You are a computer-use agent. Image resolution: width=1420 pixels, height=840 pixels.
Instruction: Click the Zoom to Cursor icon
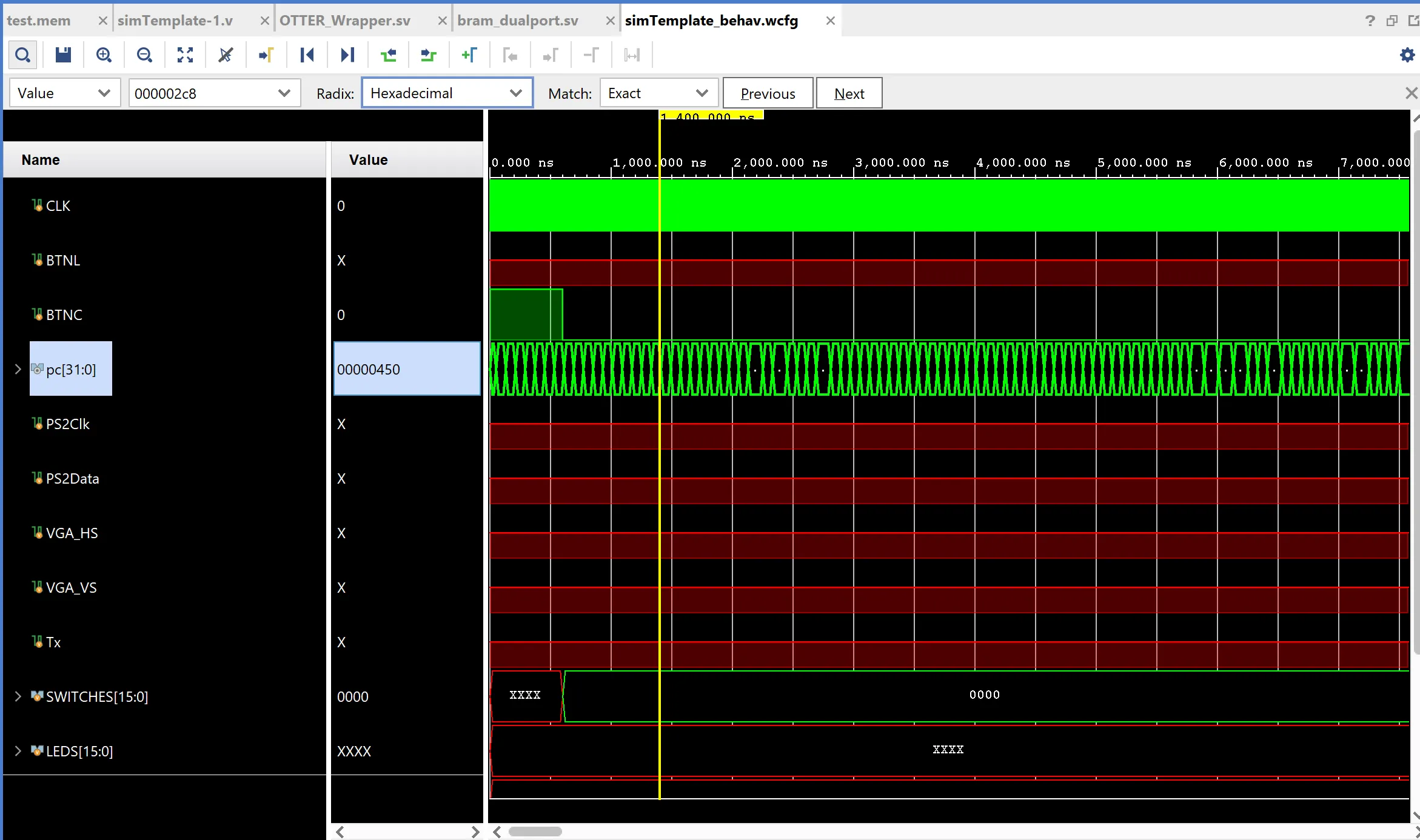coord(226,55)
